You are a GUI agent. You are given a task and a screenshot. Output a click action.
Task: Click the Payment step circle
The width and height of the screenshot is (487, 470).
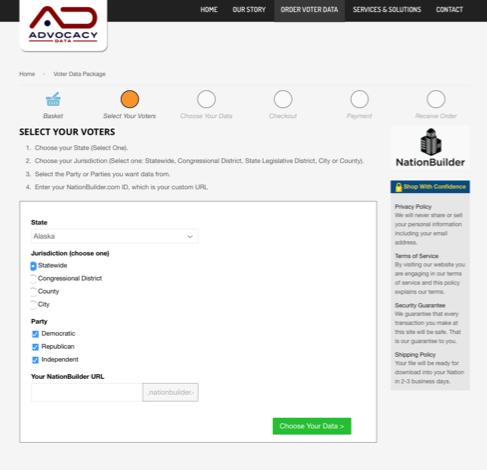(359, 99)
